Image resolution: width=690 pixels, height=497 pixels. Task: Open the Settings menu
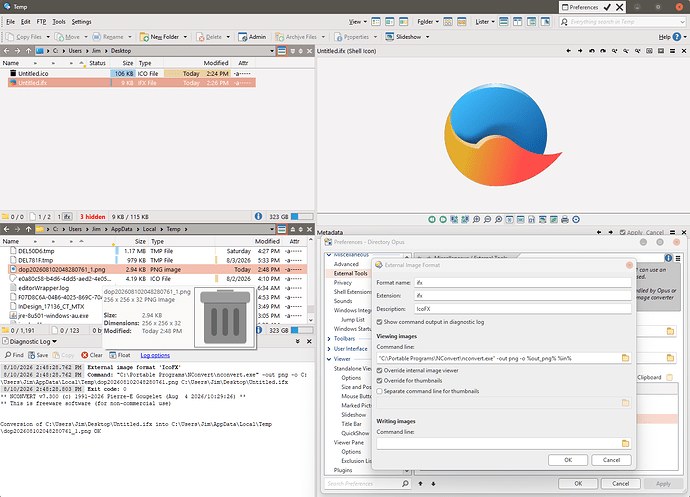pos(81,22)
